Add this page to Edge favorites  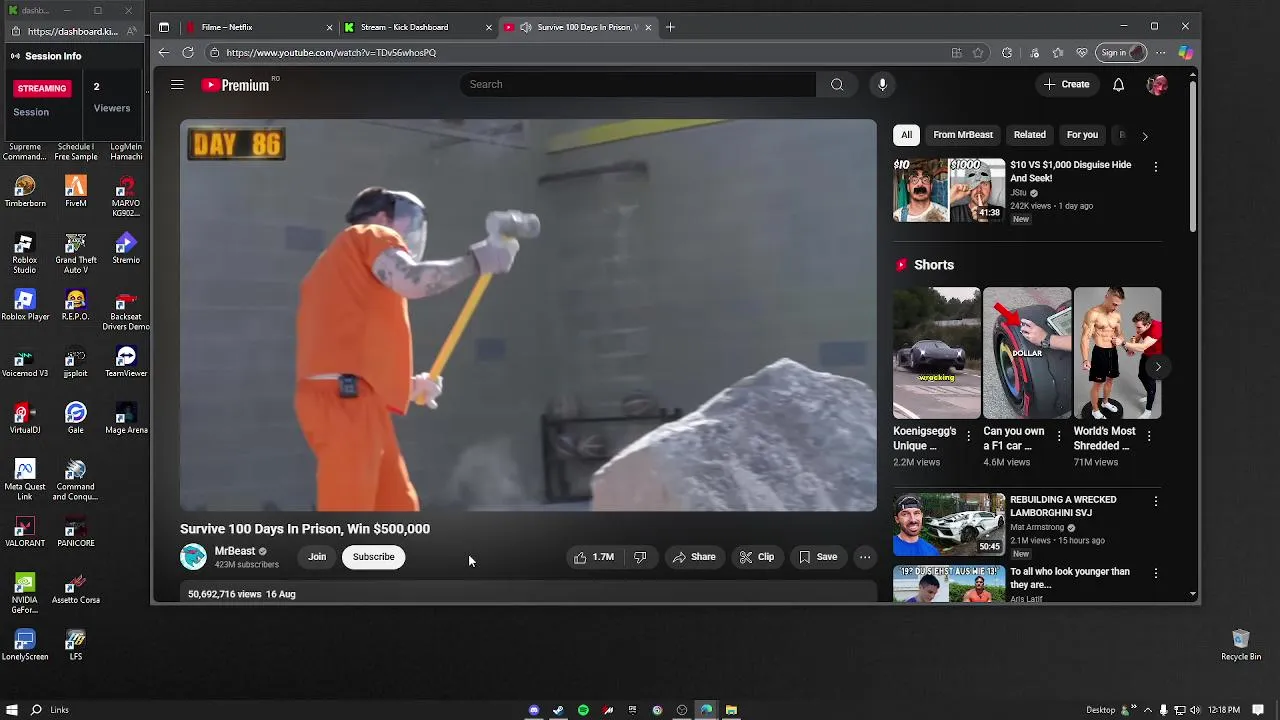click(x=978, y=53)
